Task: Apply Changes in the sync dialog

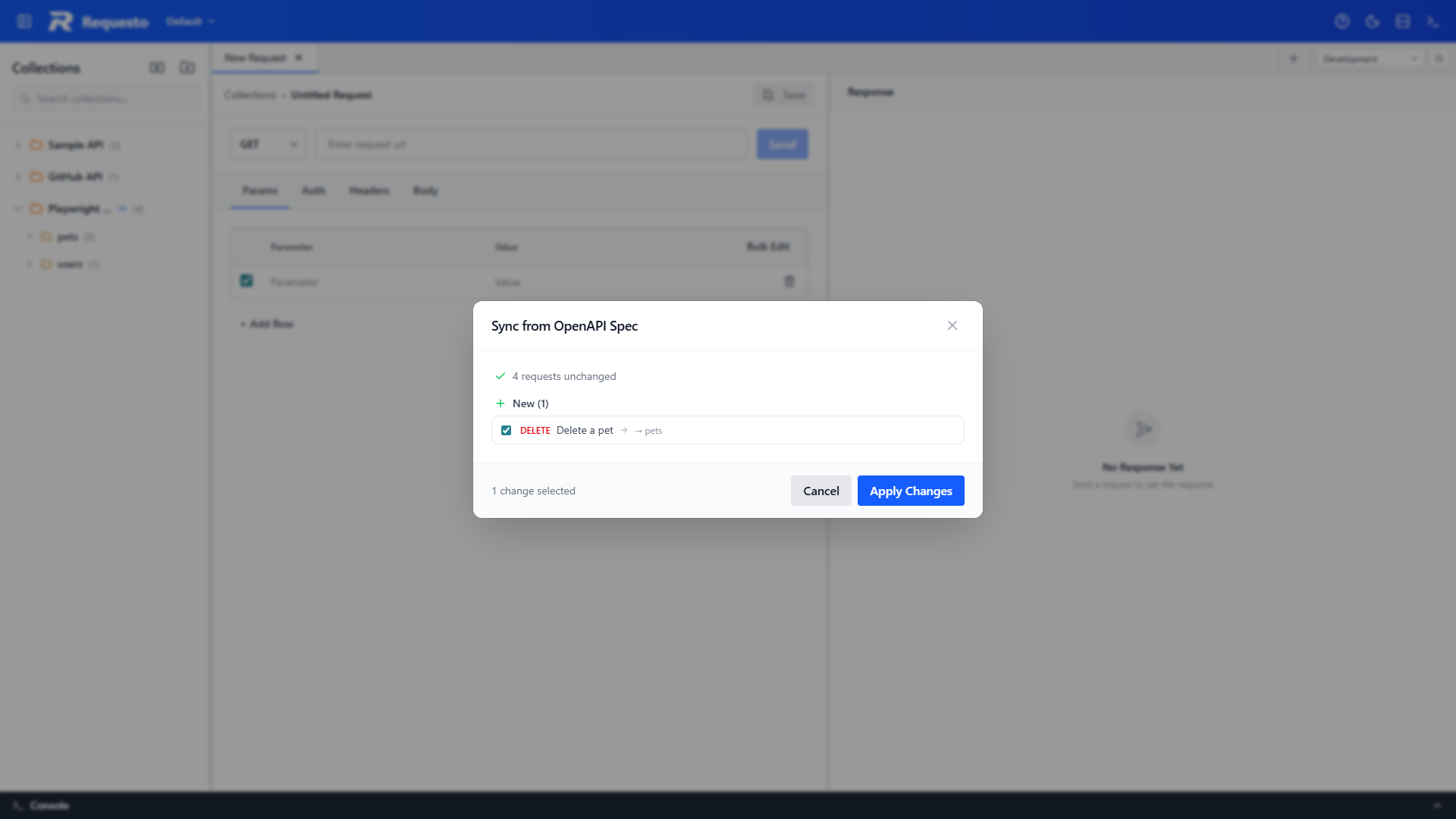Action: (x=910, y=491)
